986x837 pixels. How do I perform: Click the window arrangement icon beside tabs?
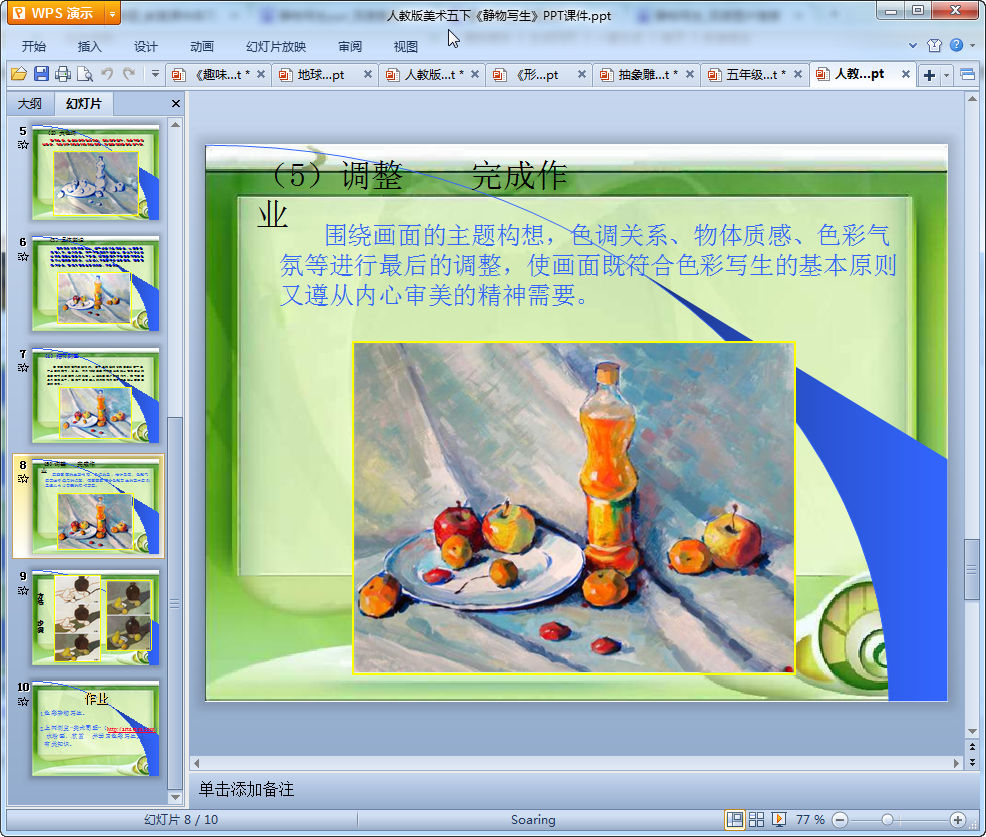[968, 75]
